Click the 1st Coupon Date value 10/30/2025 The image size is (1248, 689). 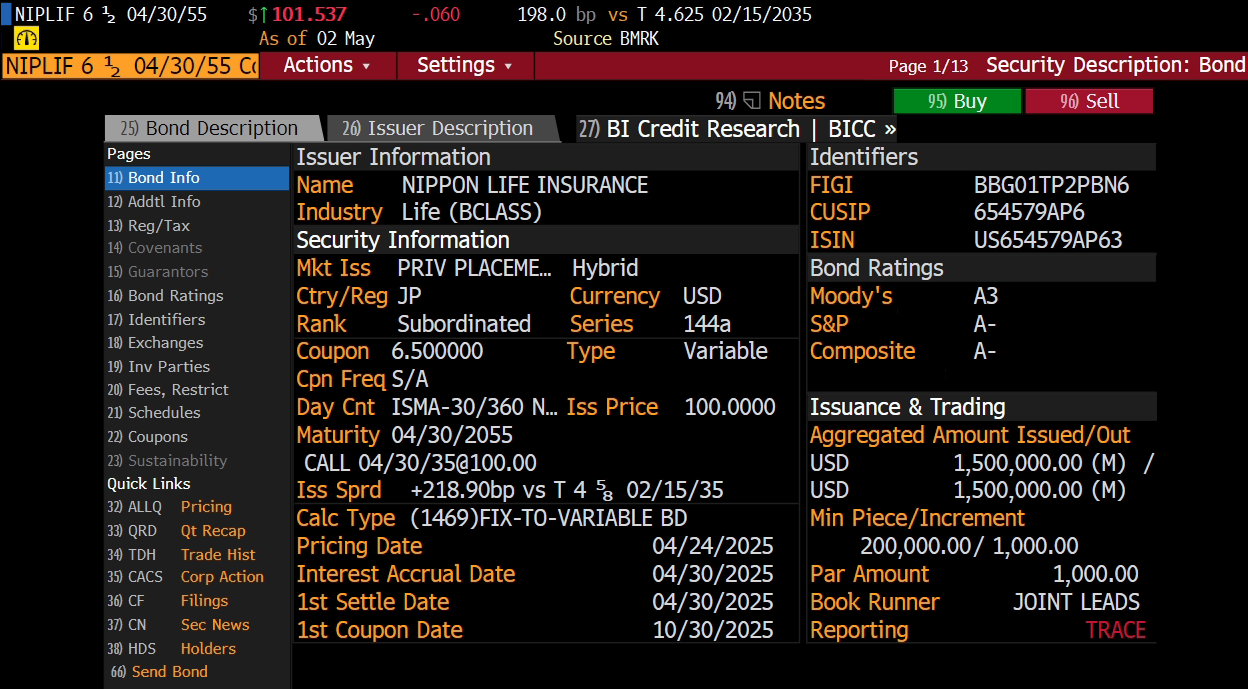coord(713,630)
